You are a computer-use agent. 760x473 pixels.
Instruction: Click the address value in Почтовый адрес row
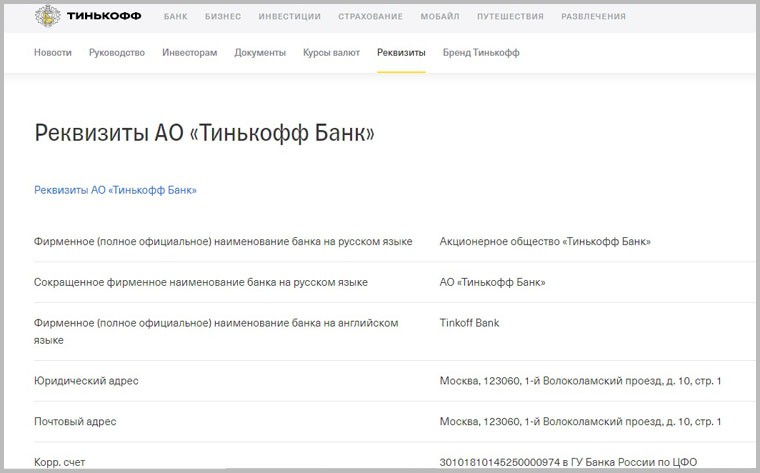[580, 422]
